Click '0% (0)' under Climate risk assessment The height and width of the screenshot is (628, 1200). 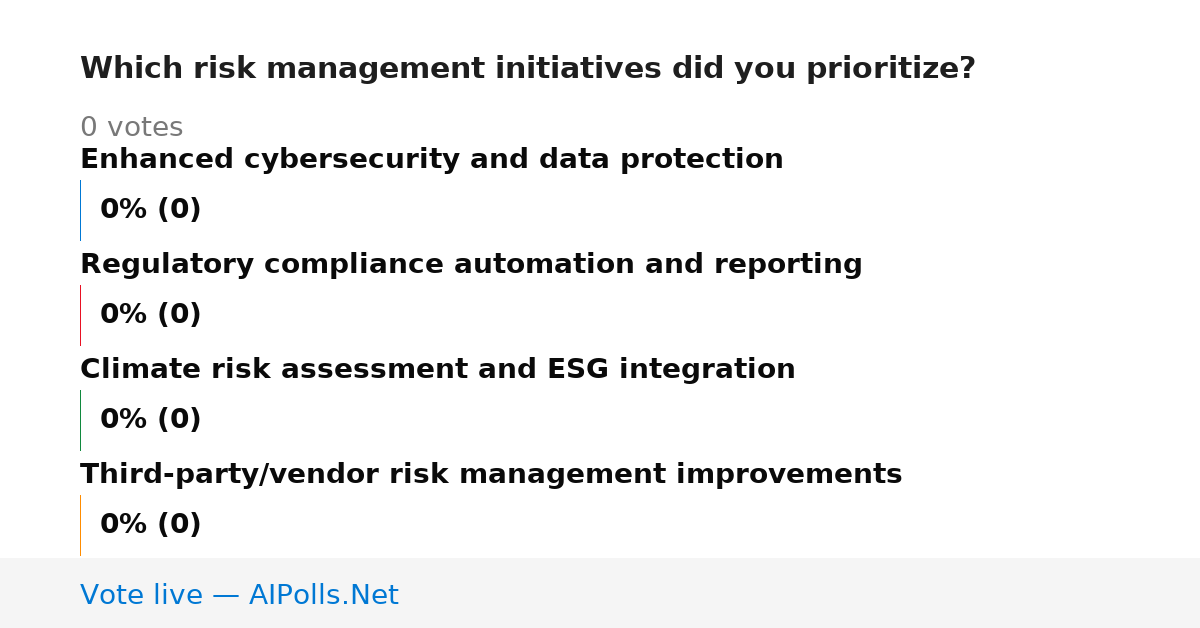coord(150,420)
